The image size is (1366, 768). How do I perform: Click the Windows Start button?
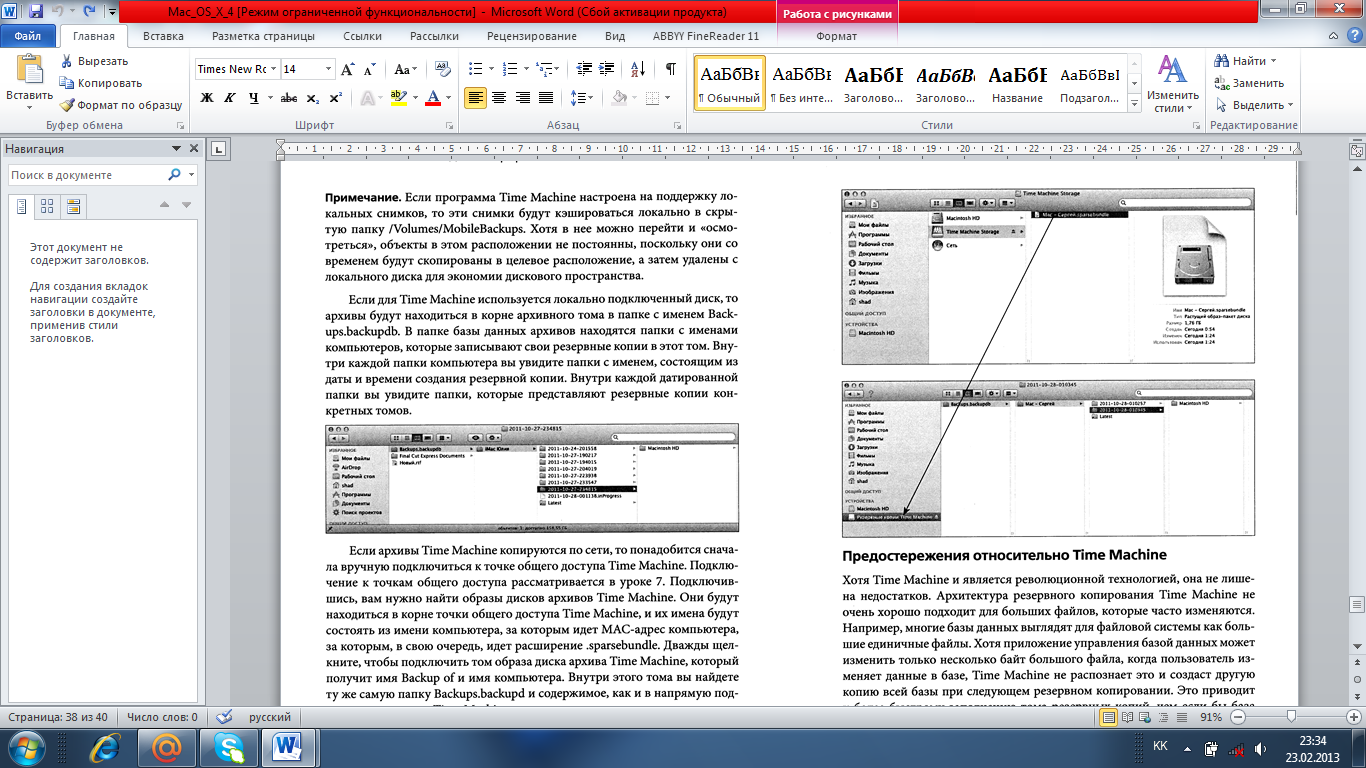click(27, 747)
